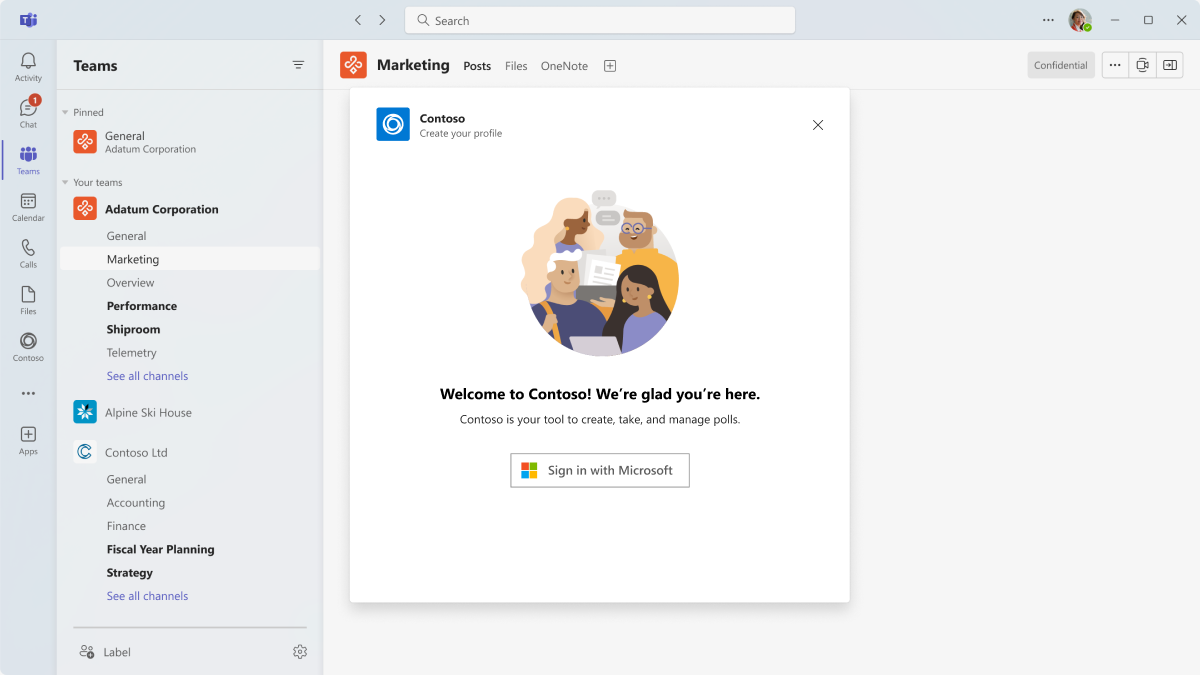Click See all channels under Adatum Corporation
Viewport: 1200px width, 675px height.
[x=147, y=376]
